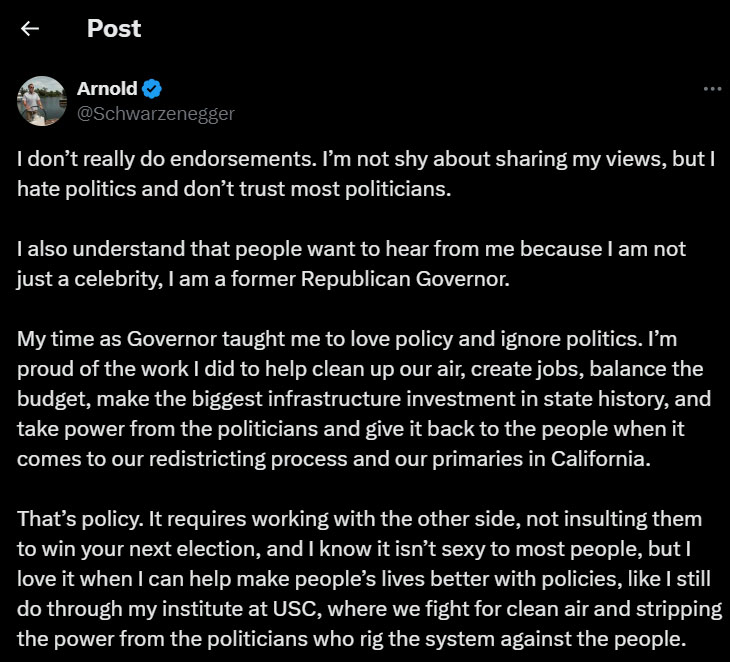
Task: Click the paragraph starting "My time as Governor"
Action: 364,399
